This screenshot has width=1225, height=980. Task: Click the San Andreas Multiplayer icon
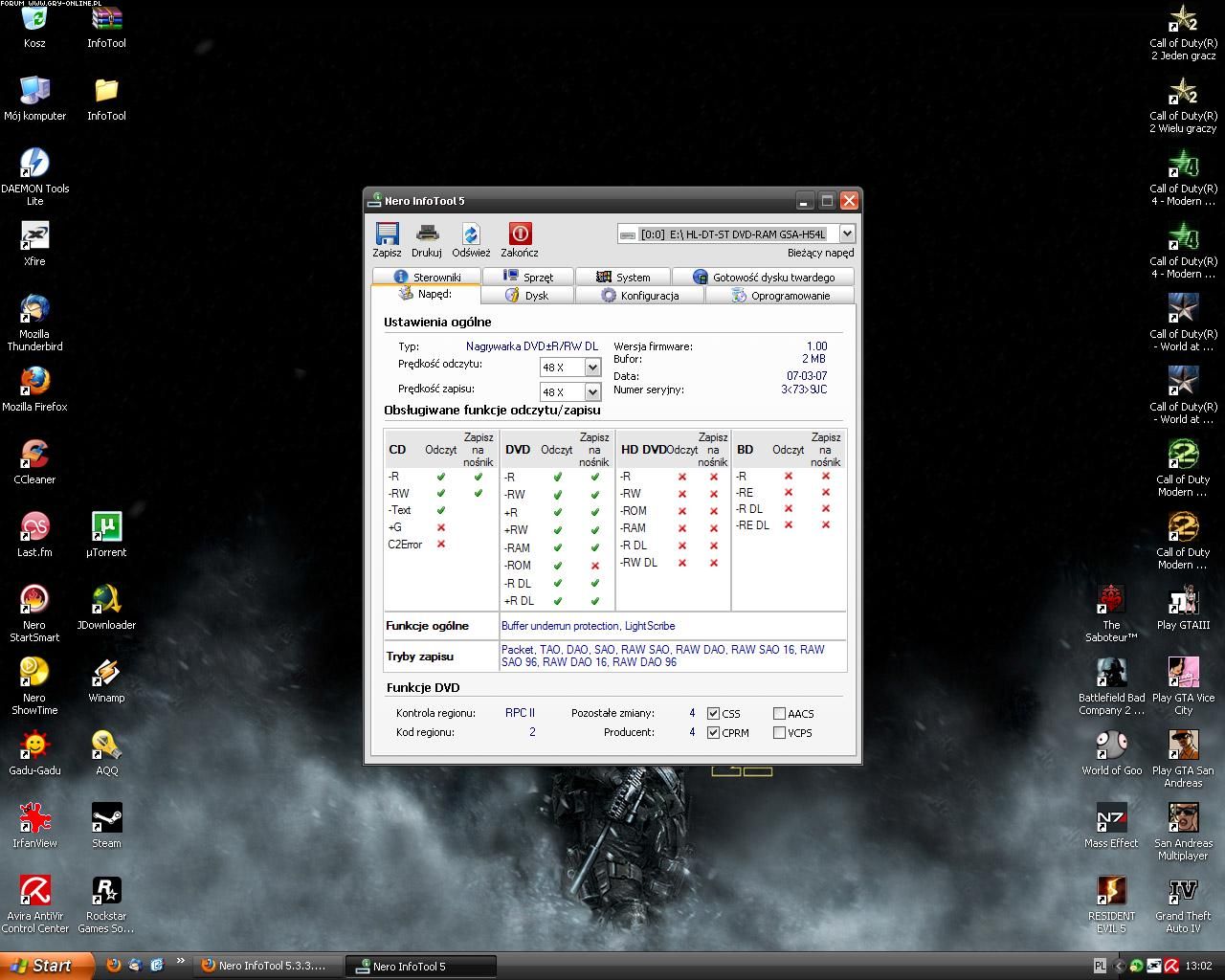[1183, 818]
